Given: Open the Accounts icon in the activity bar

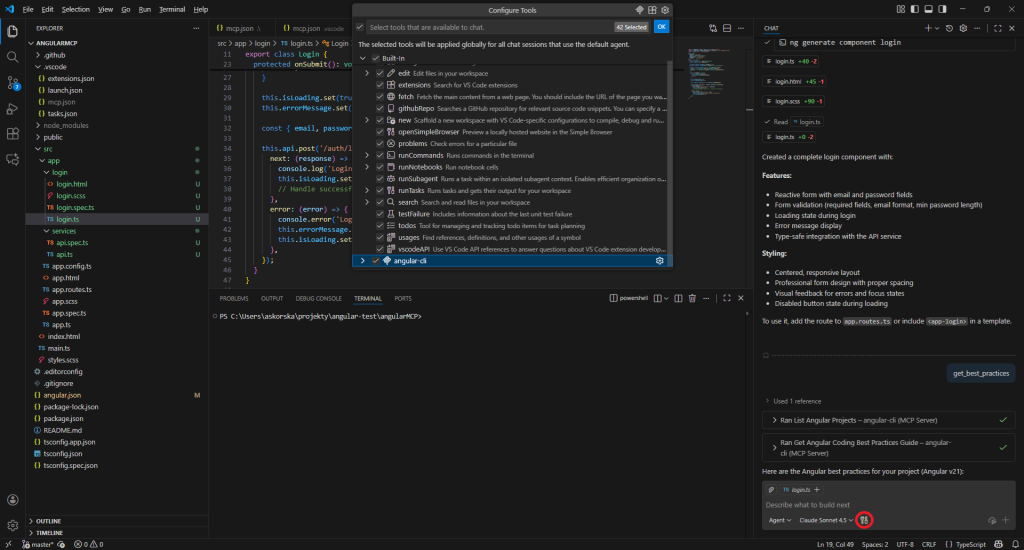Looking at the screenshot, I should click(12, 500).
